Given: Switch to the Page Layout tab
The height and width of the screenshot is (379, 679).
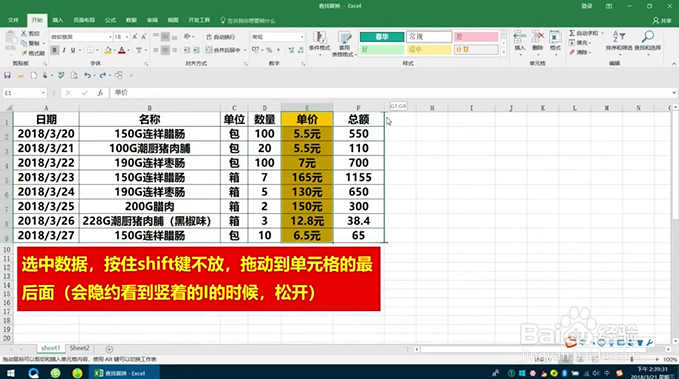Looking at the screenshot, I should [x=84, y=20].
